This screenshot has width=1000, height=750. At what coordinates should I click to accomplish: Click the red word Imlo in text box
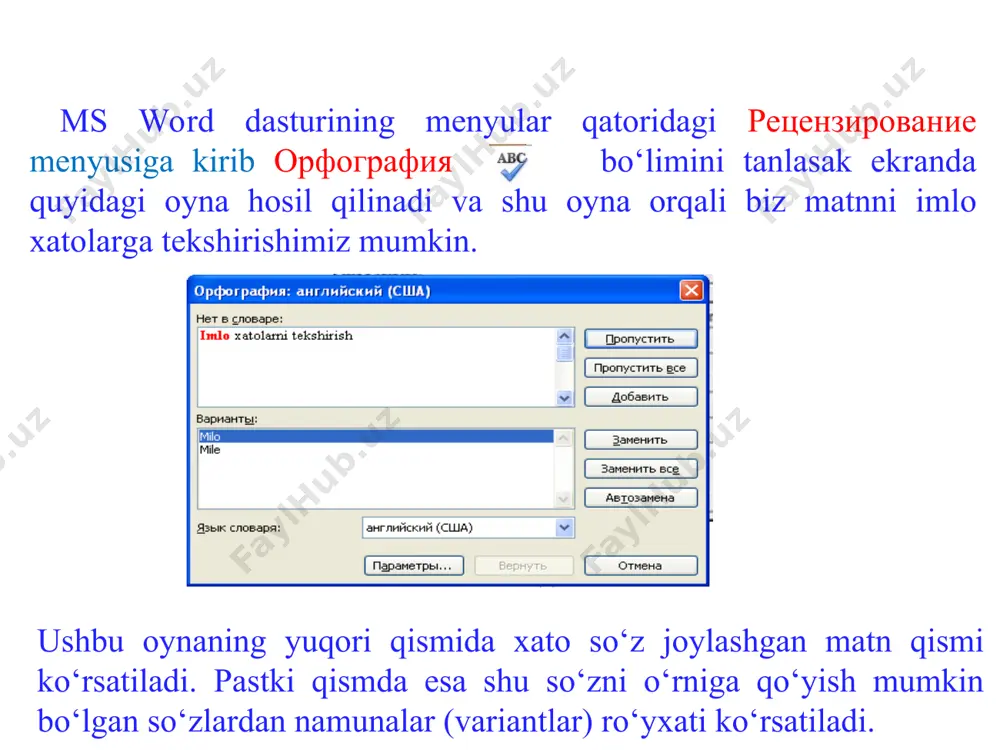coord(214,335)
